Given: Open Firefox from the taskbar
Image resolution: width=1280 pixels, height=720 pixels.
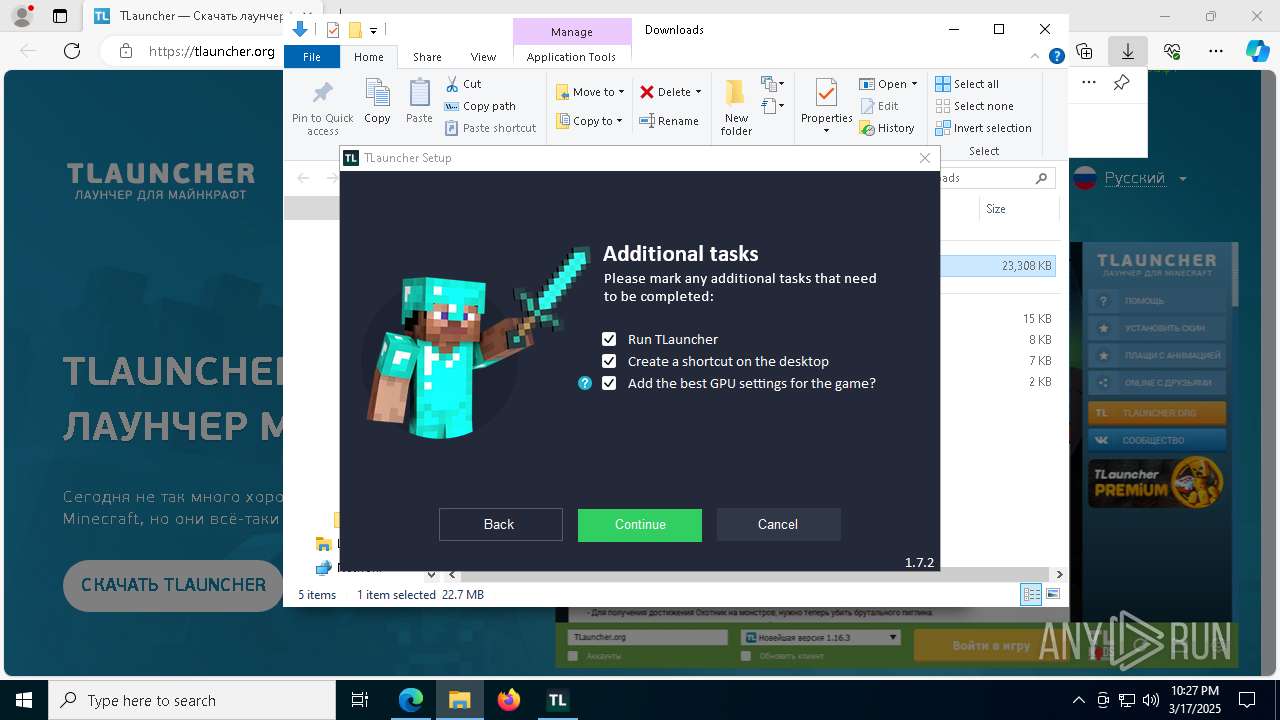Looking at the screenshot, I should tap(509, 700).
